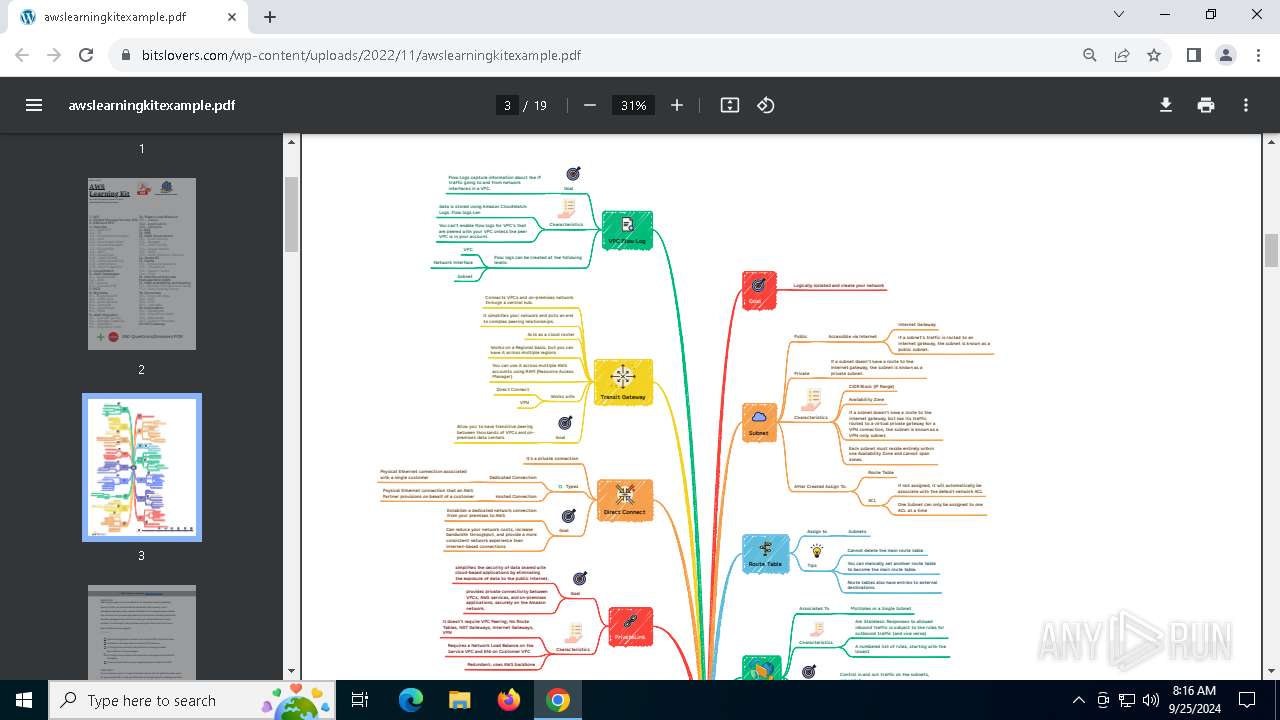This screenshot has height=720, width=1280.
Task: View the site information lock icon
Action: point(126,55)
